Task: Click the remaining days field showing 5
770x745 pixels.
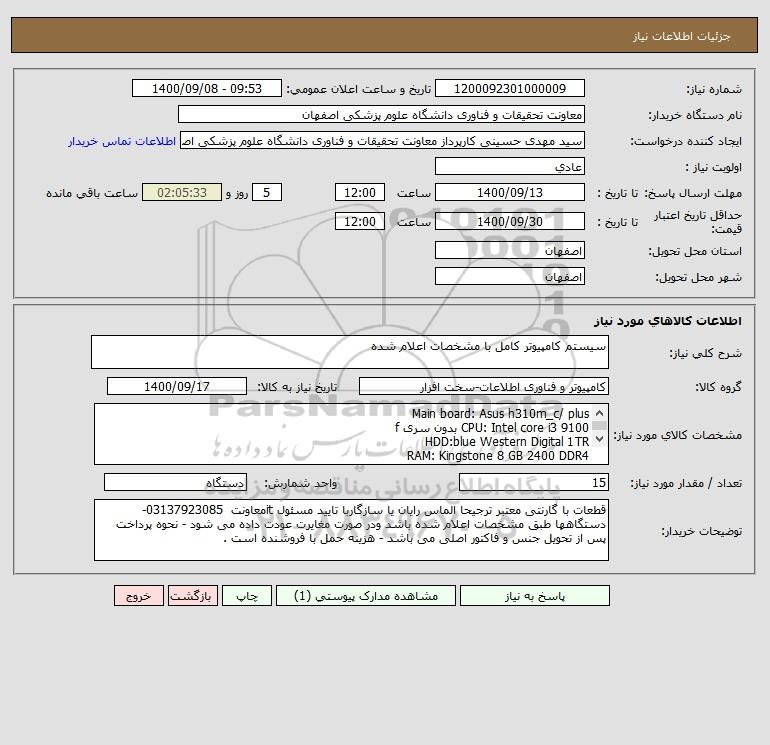Action: pos(267,193)
